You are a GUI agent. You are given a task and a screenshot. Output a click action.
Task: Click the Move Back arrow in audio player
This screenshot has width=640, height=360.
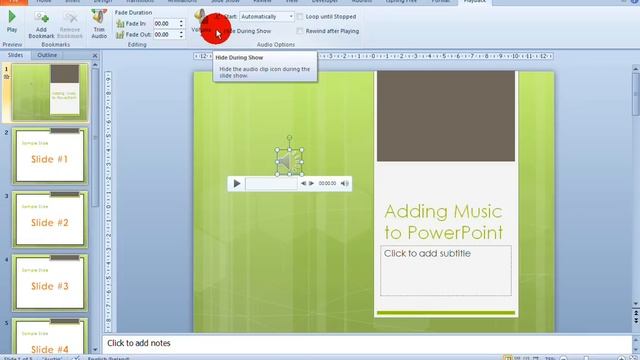point(303,184)
